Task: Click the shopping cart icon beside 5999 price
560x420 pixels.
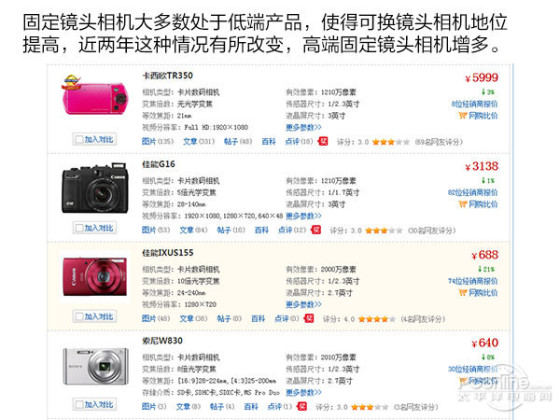Action: coord(463,116)
